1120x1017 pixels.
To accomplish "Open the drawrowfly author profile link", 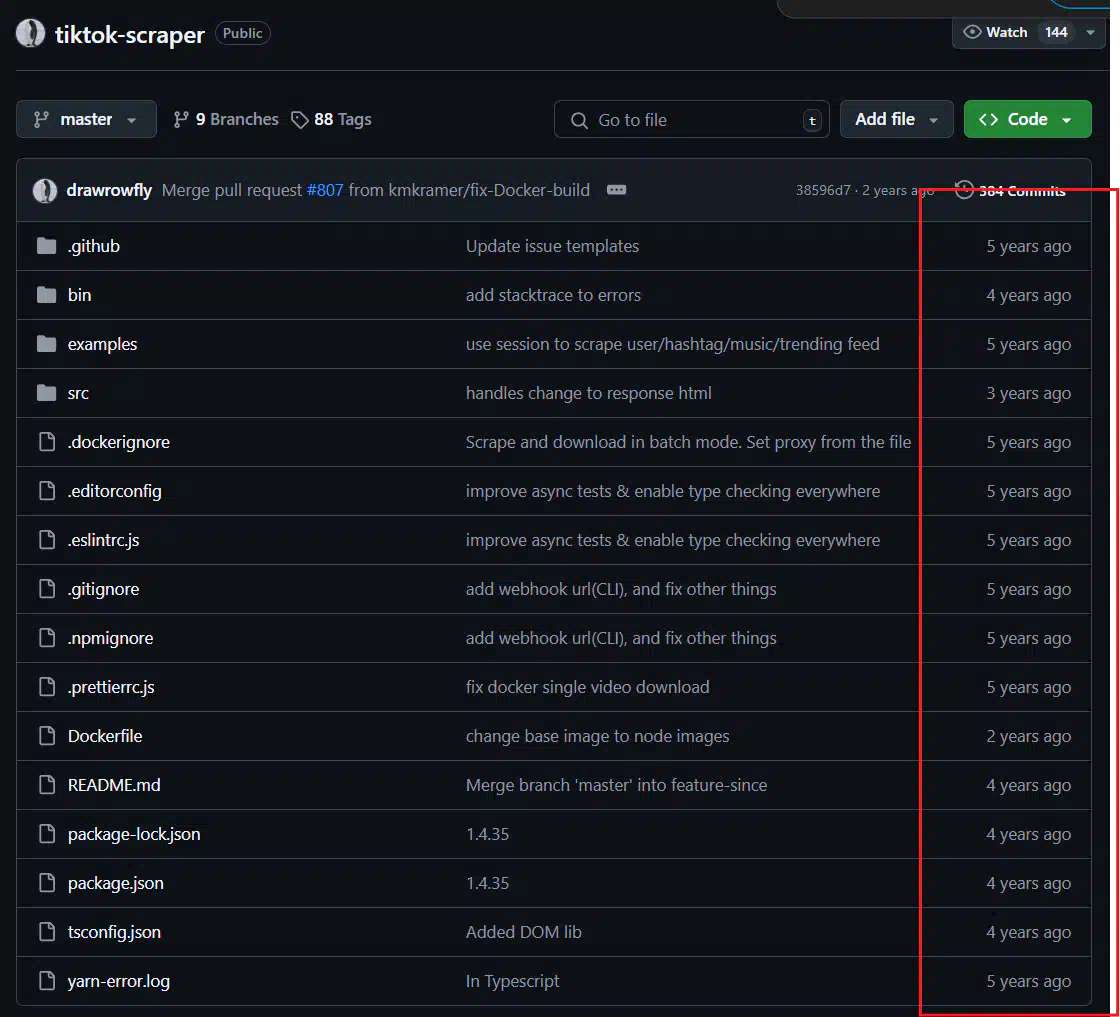I will (x=109, y=191).
